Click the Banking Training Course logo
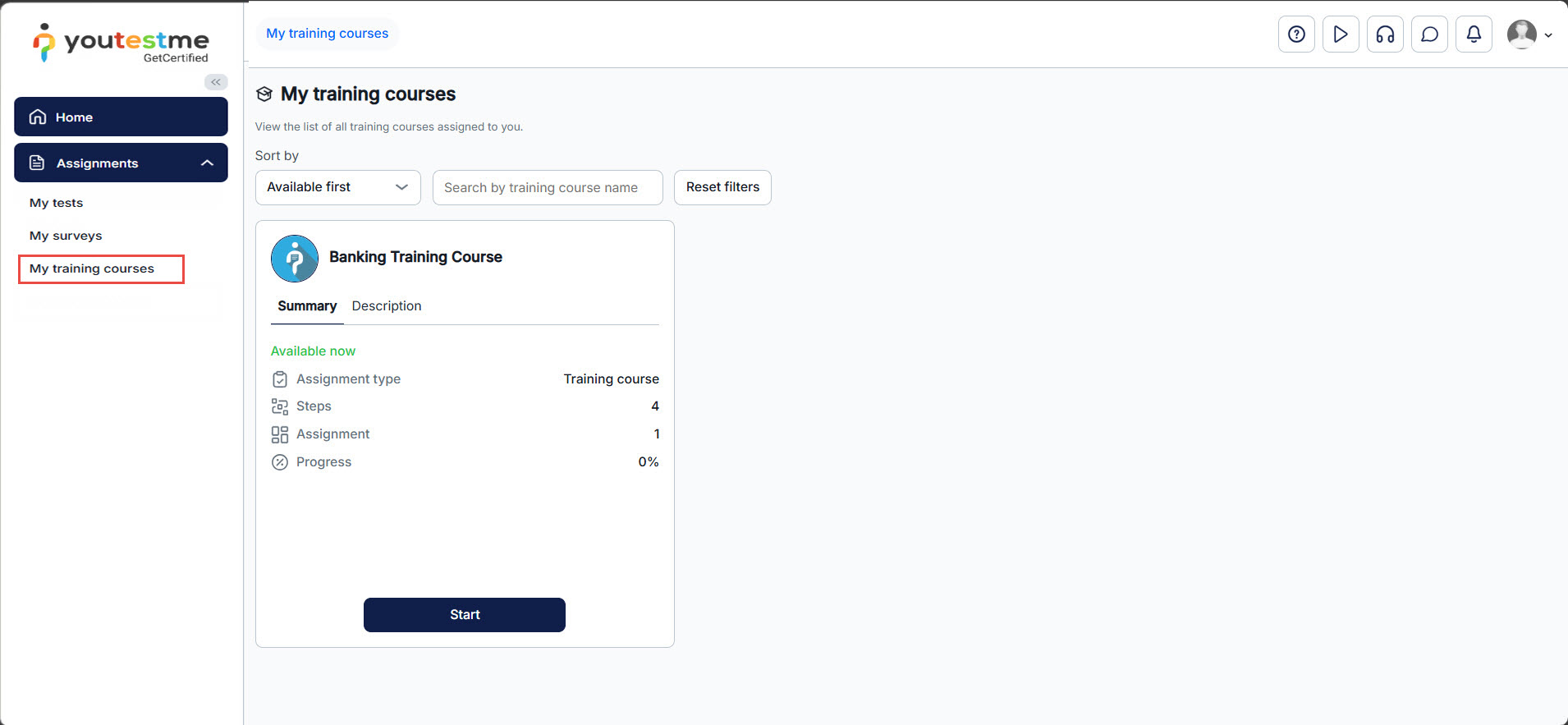1568x725 pixels. pyautogui.click(x=295, y=259)
